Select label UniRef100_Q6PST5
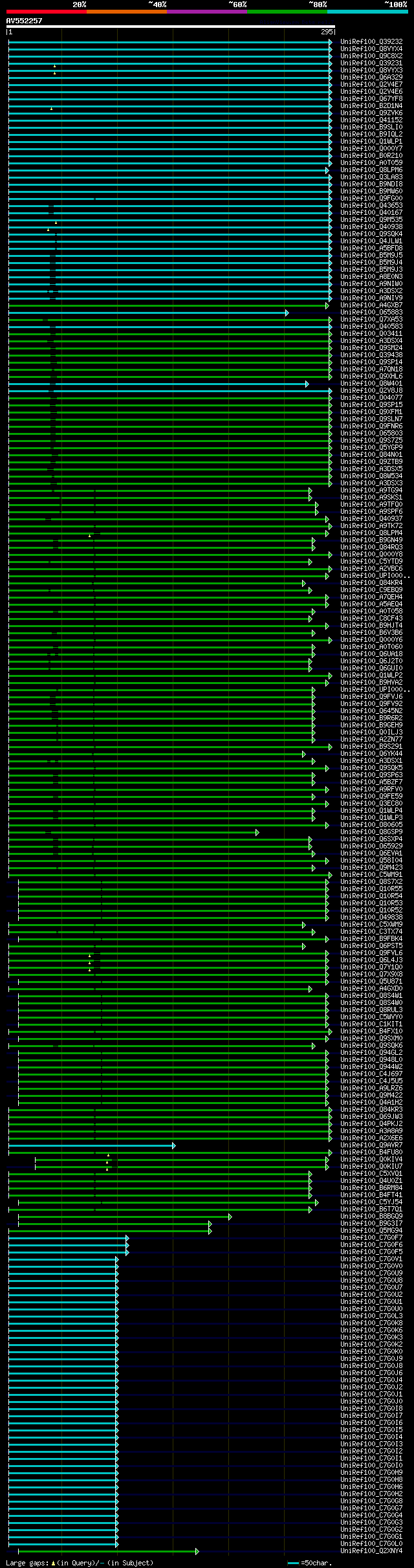Viewport: 414px width, 1568px height. point(371,946)
